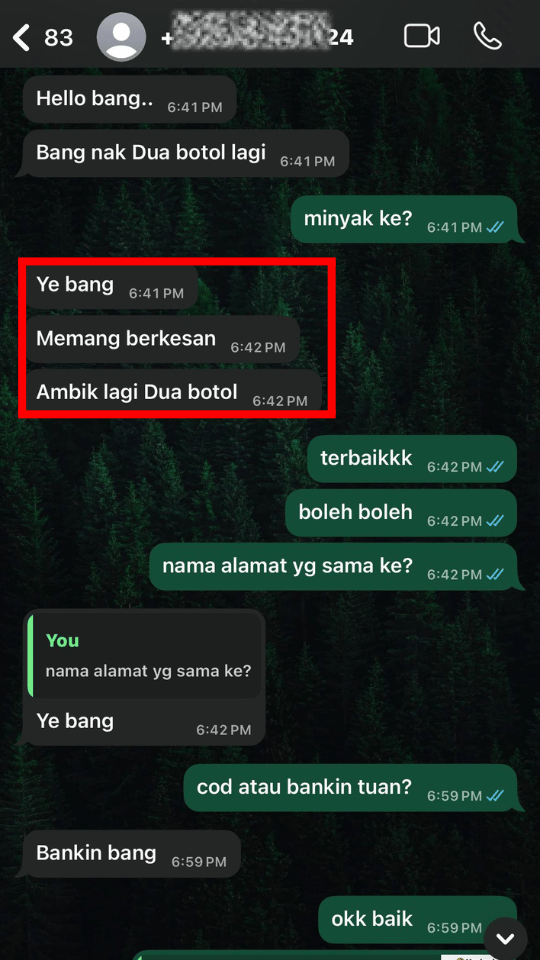540x960 pixels.
Task: Select the 'Bang nak Dua botol lagi' message
Action: tap(186, 153)
